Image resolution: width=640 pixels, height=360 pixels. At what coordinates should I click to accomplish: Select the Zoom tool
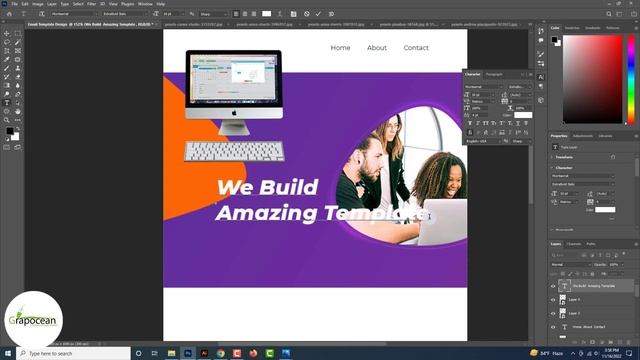(x=7, y=120)
